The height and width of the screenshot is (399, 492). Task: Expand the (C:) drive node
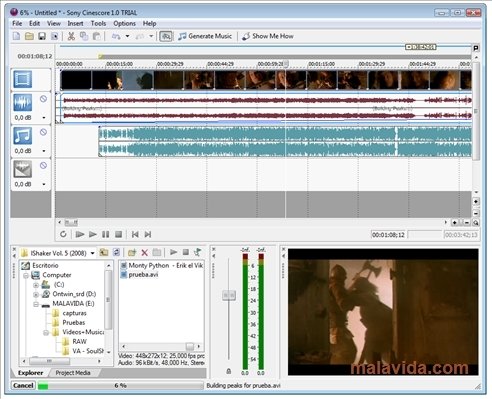click(x=36, y=285)
